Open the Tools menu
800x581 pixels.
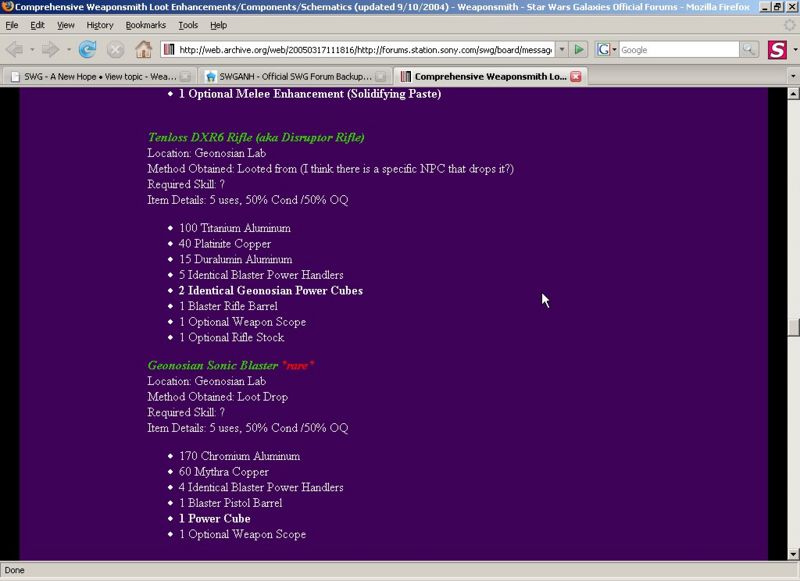pos(188,25)
